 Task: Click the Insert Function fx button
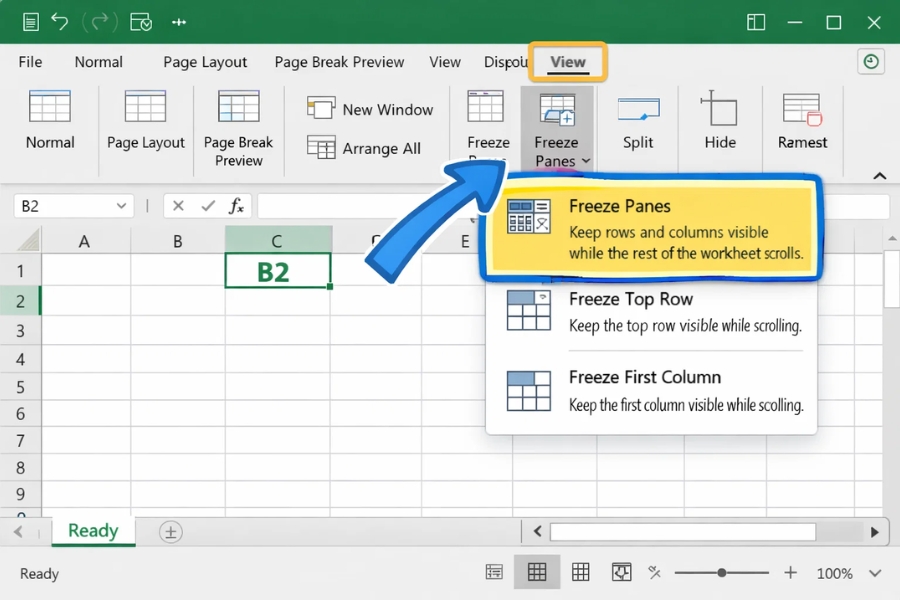237,205
